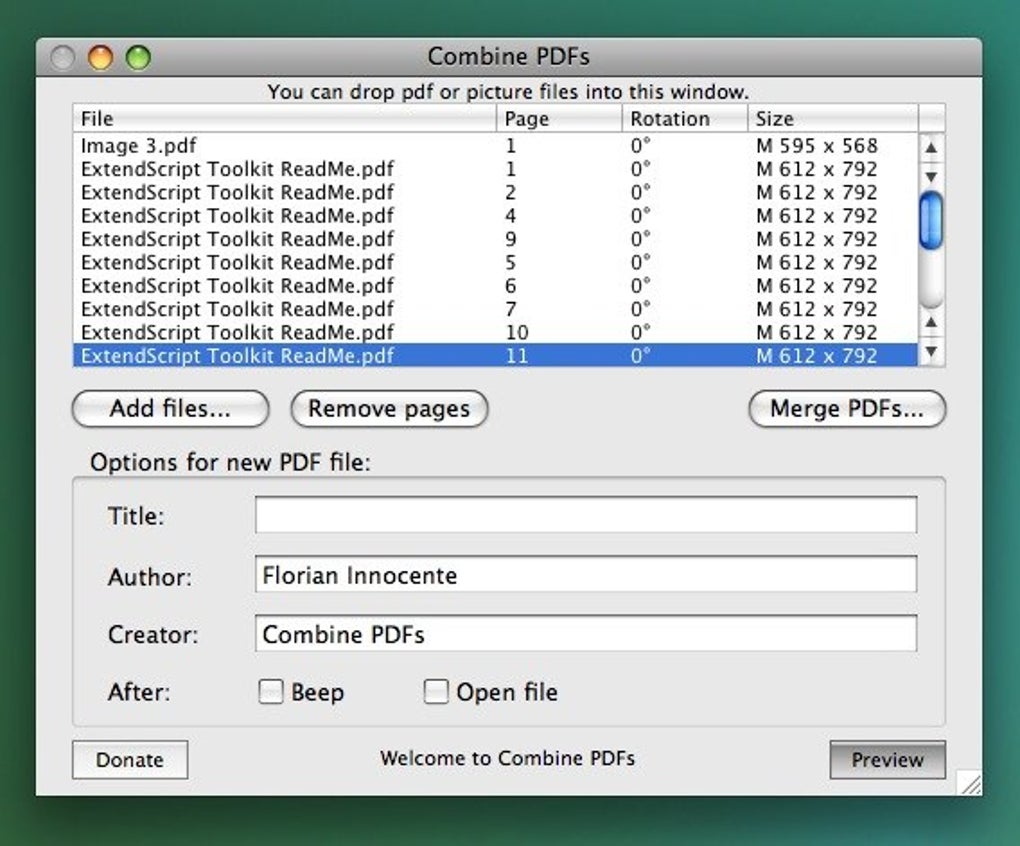
Task: Click the scrollbar up arrow
Action: [931, 147]
